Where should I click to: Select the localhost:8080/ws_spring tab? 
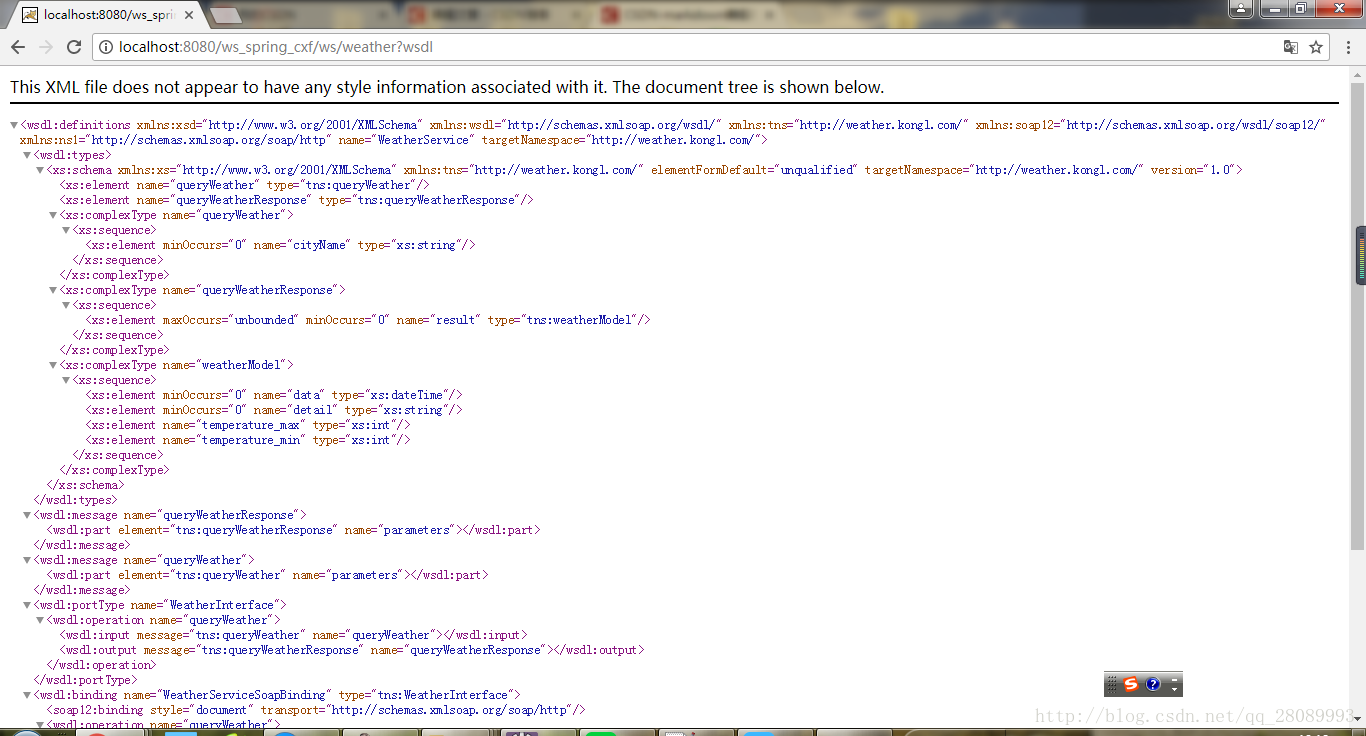point(106,15)
